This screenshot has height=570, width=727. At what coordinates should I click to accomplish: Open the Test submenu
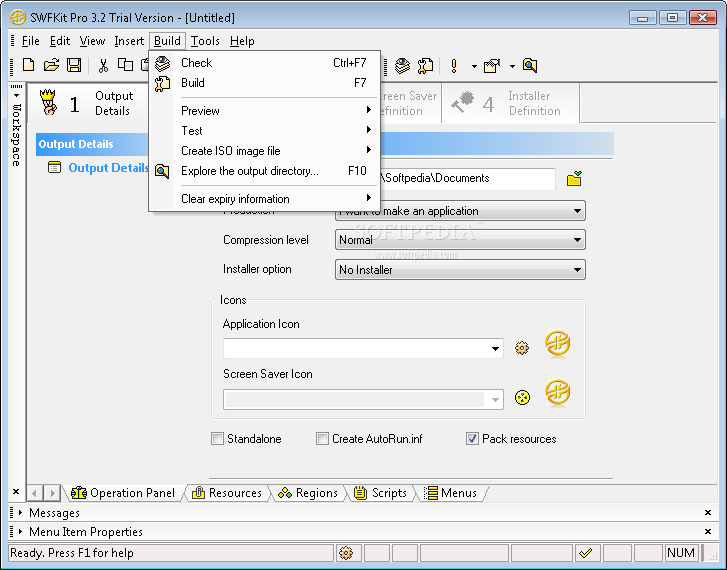(264, 130)
